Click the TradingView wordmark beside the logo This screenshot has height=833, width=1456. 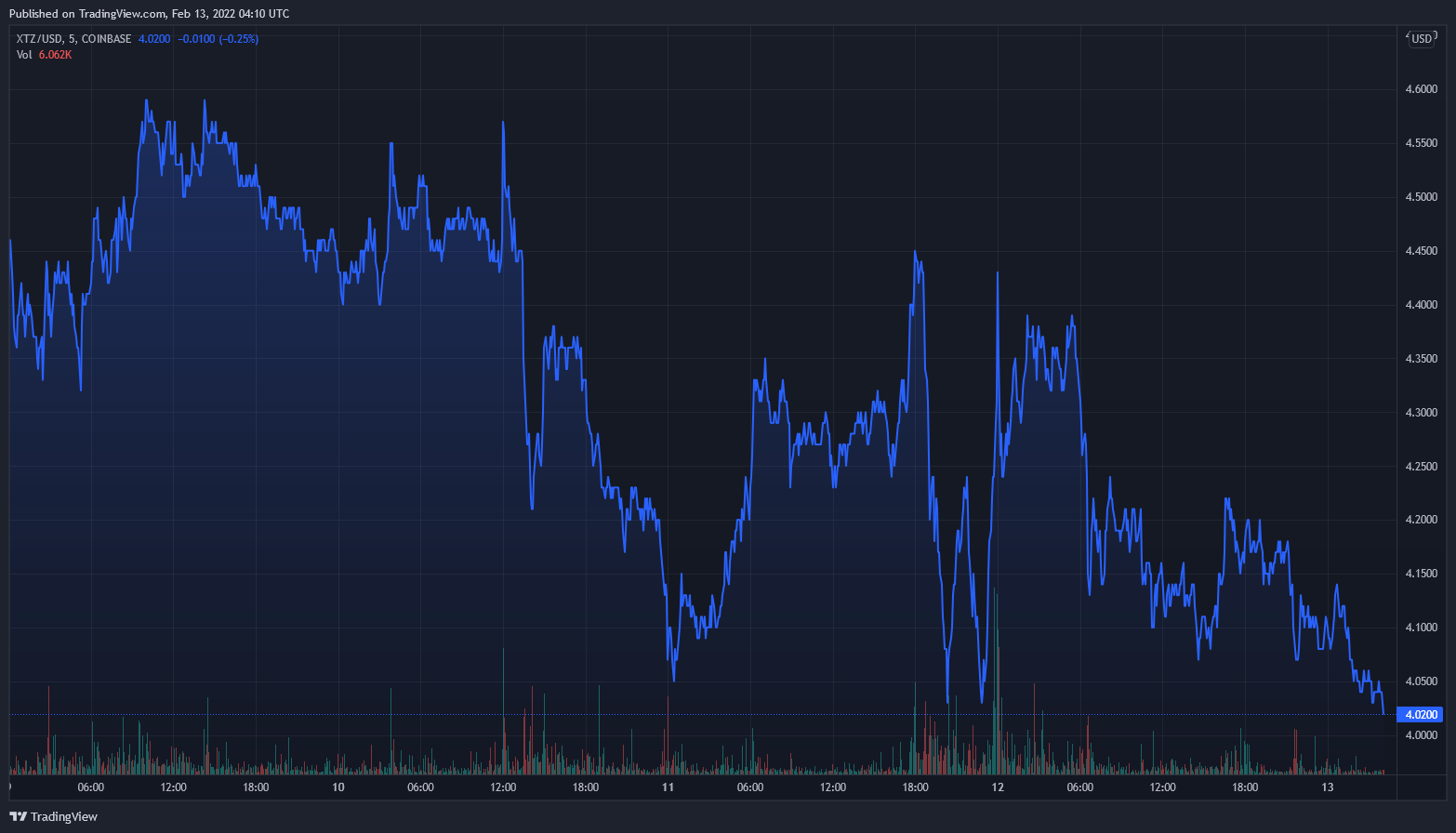64,816
